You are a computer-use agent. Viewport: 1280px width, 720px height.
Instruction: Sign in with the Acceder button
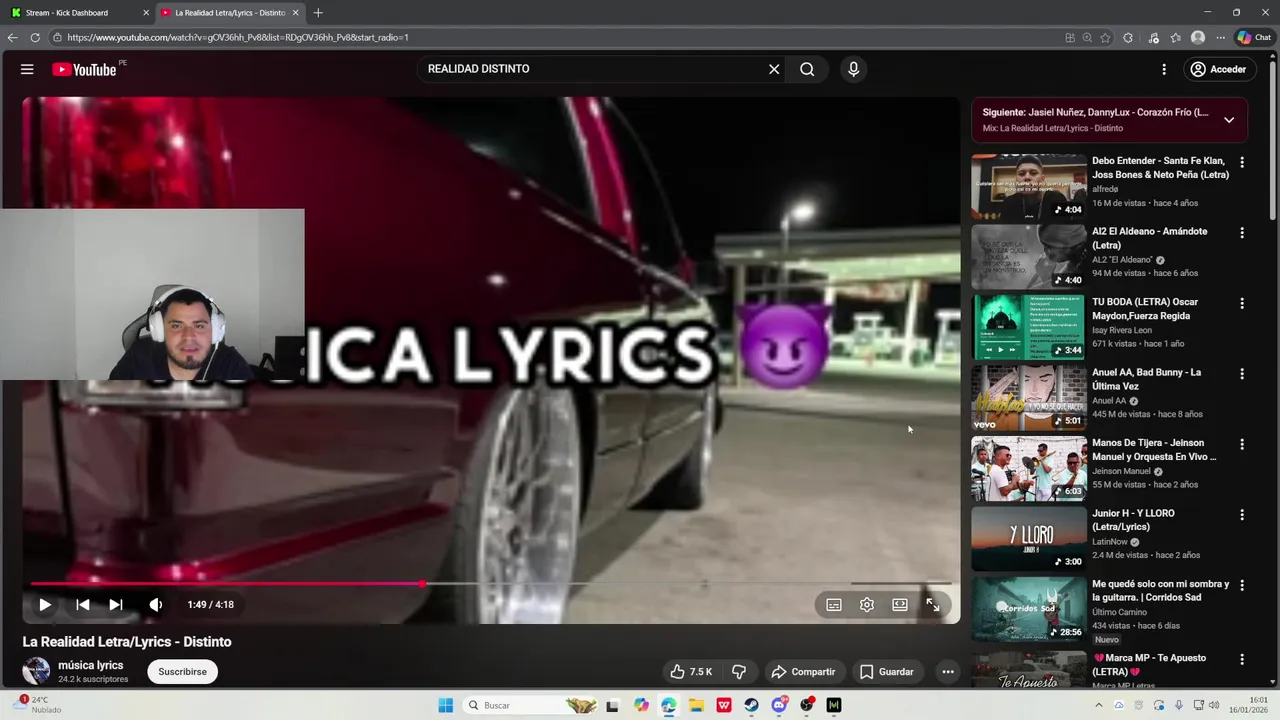[1218, 69]
